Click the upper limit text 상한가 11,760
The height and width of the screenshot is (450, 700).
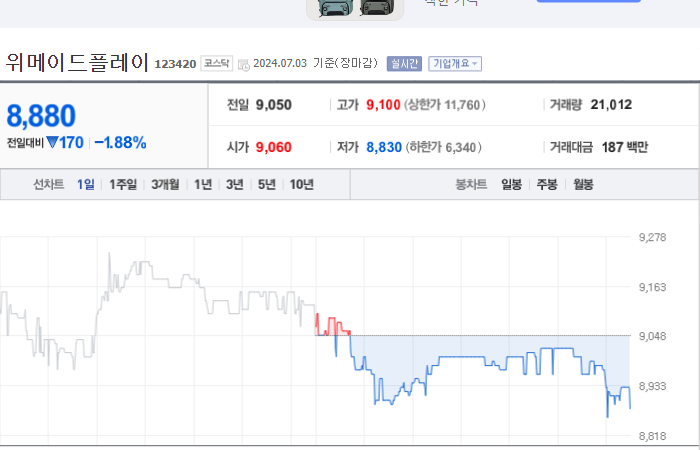(x=445, y=105)
